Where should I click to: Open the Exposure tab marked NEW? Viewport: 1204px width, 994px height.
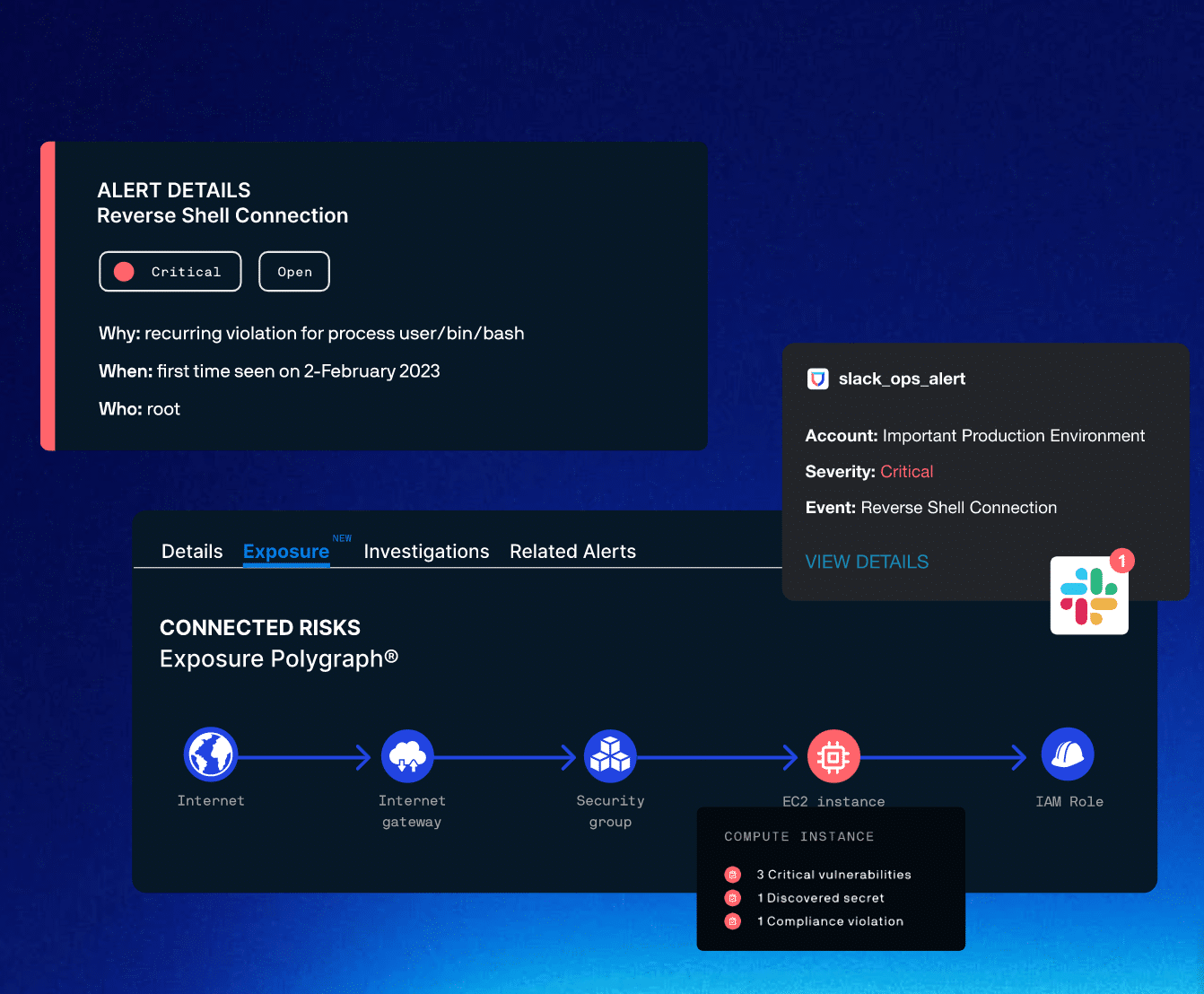(x=285, y=551)
